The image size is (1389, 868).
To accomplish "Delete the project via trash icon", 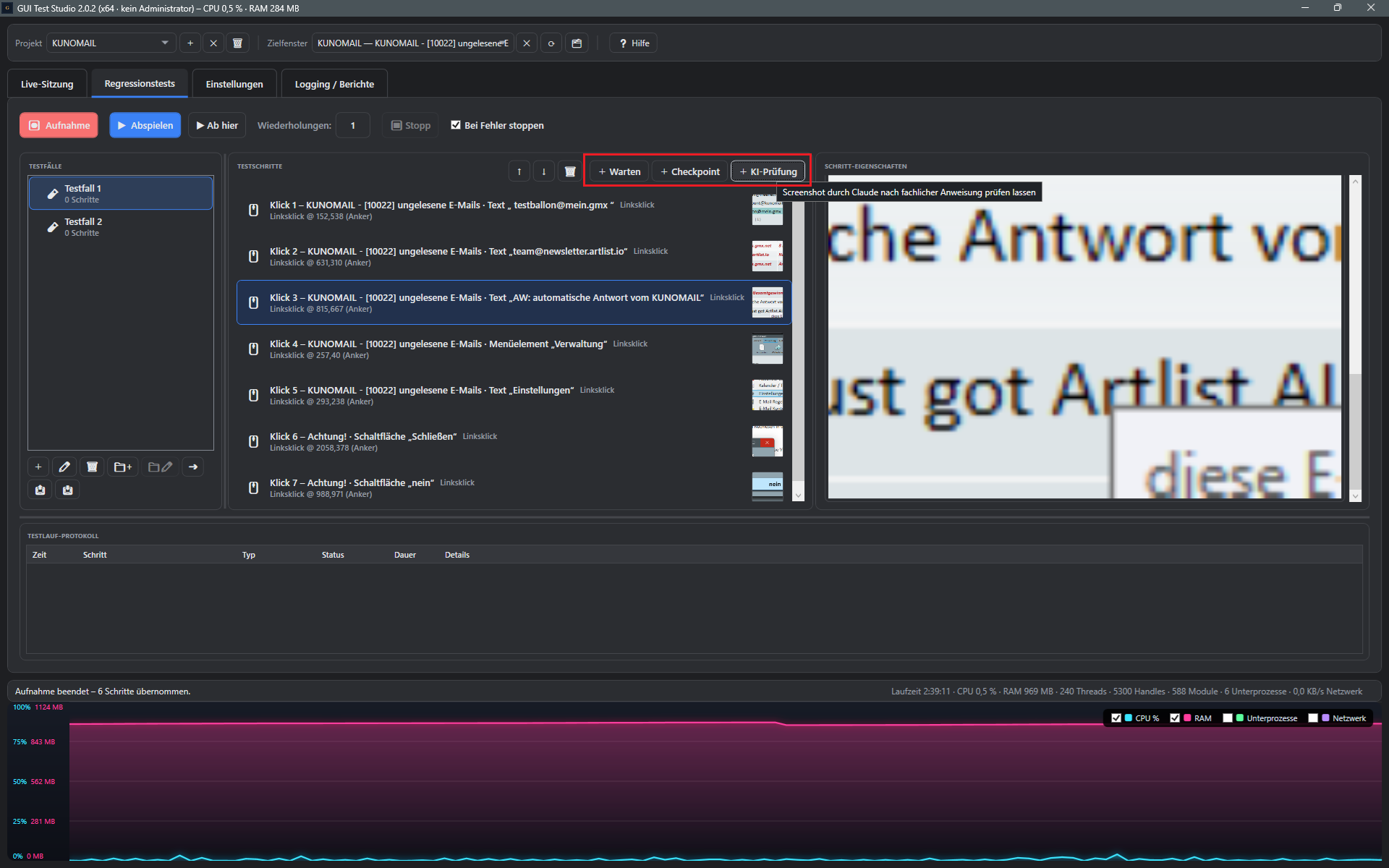I will click(x=237, y=43).
